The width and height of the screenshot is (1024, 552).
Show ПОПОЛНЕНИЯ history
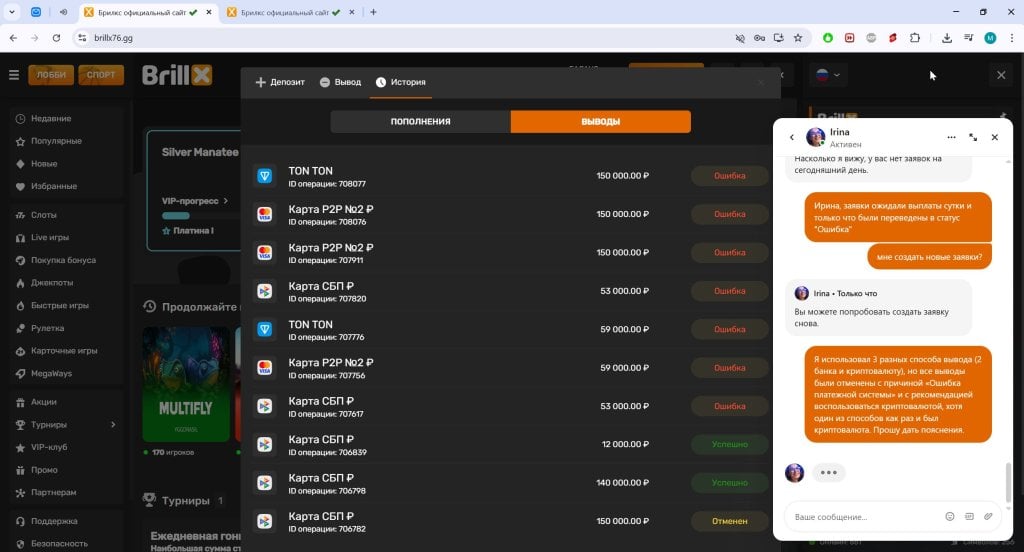click(x=421, y=122)
